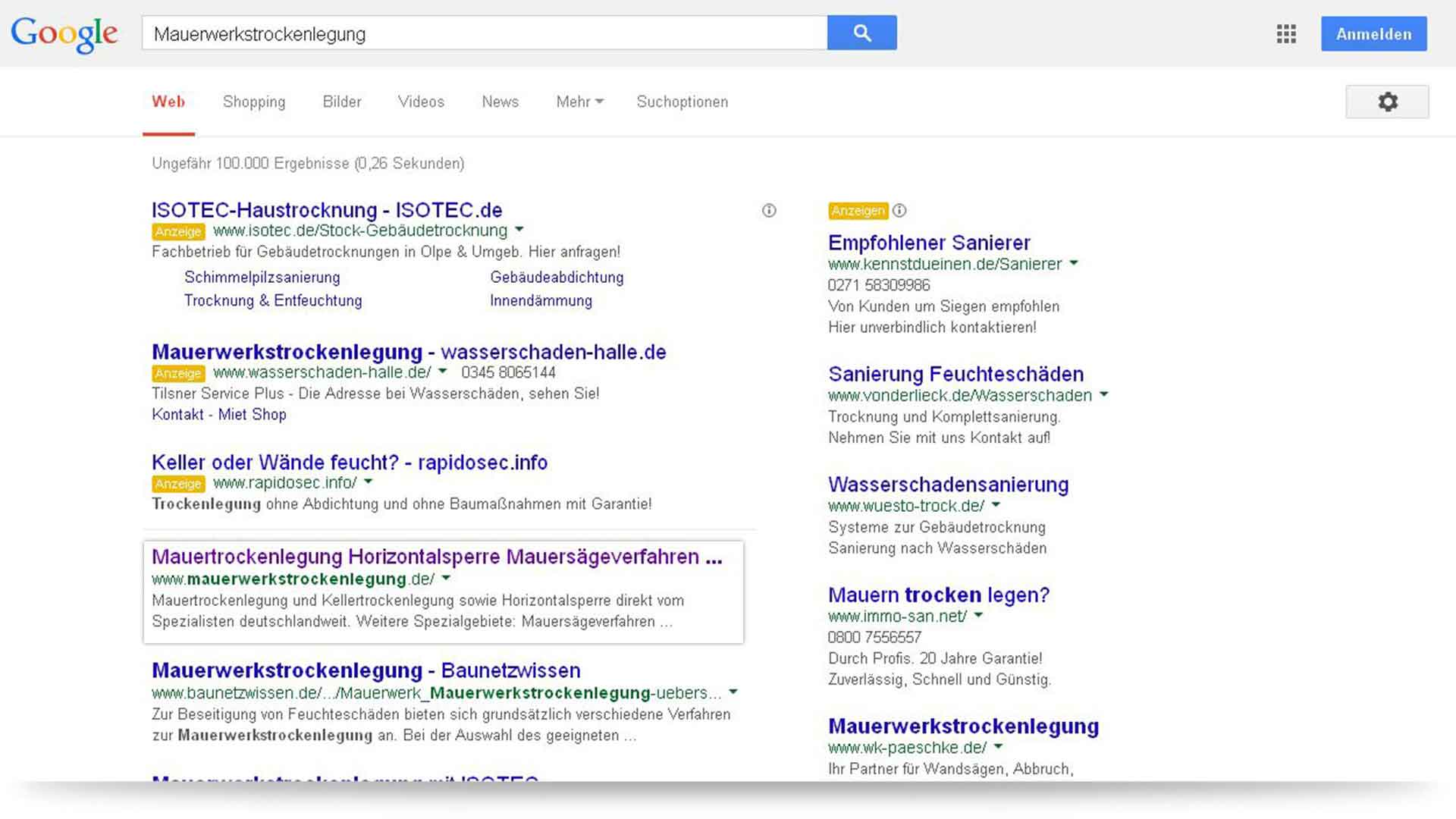Open Mauern trocken legen? ad

(939, 595)
